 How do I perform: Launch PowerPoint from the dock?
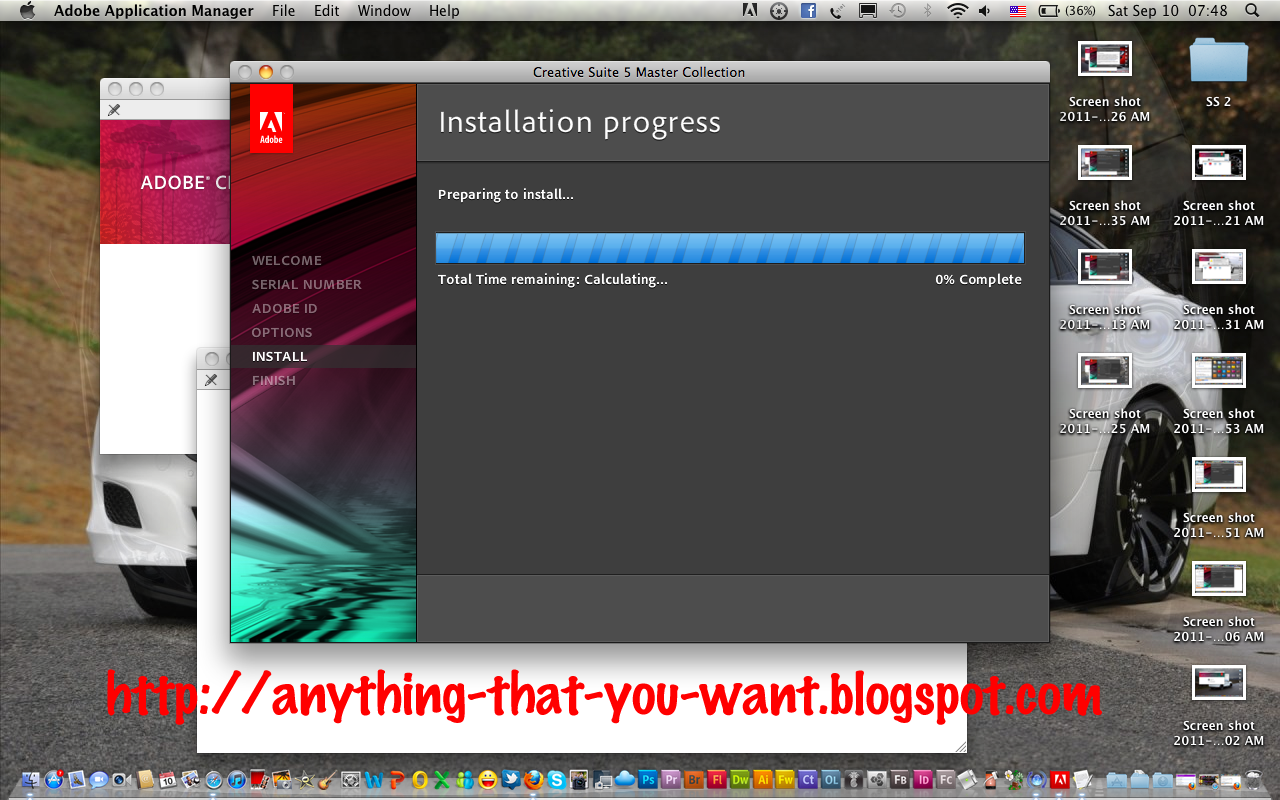397,780
